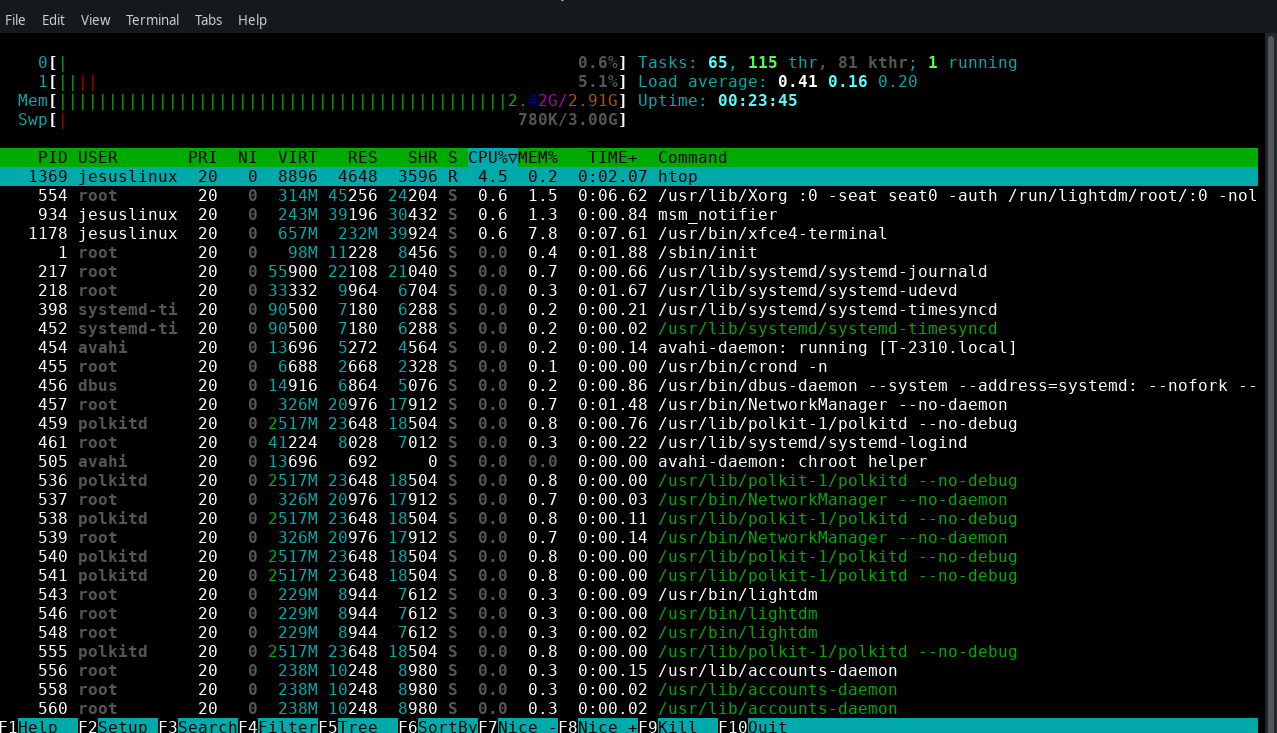Sort by the PID column header
This screenshot has width=1277, height=733.
[x=53, y=158]
